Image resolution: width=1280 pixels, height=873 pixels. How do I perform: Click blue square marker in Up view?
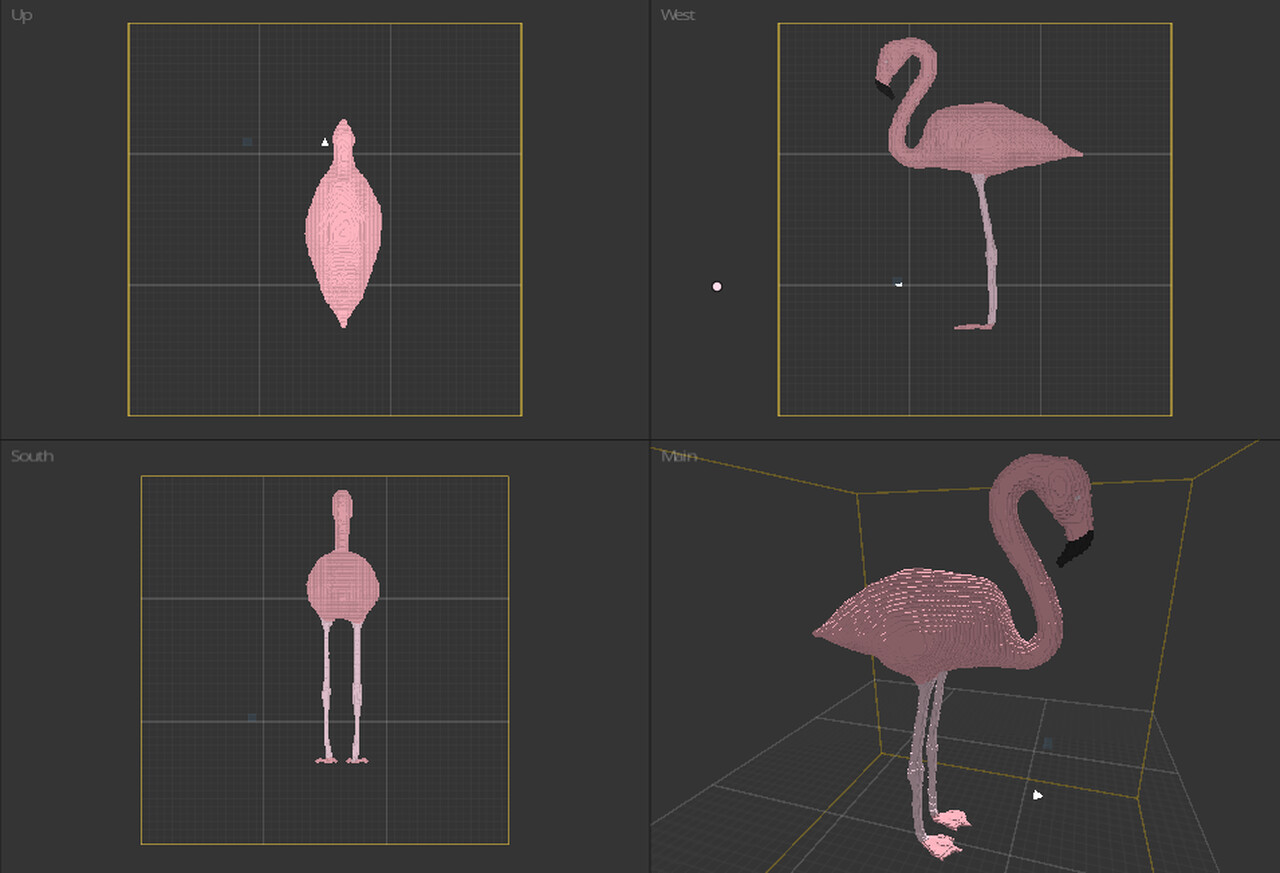[x=248, y=142]
